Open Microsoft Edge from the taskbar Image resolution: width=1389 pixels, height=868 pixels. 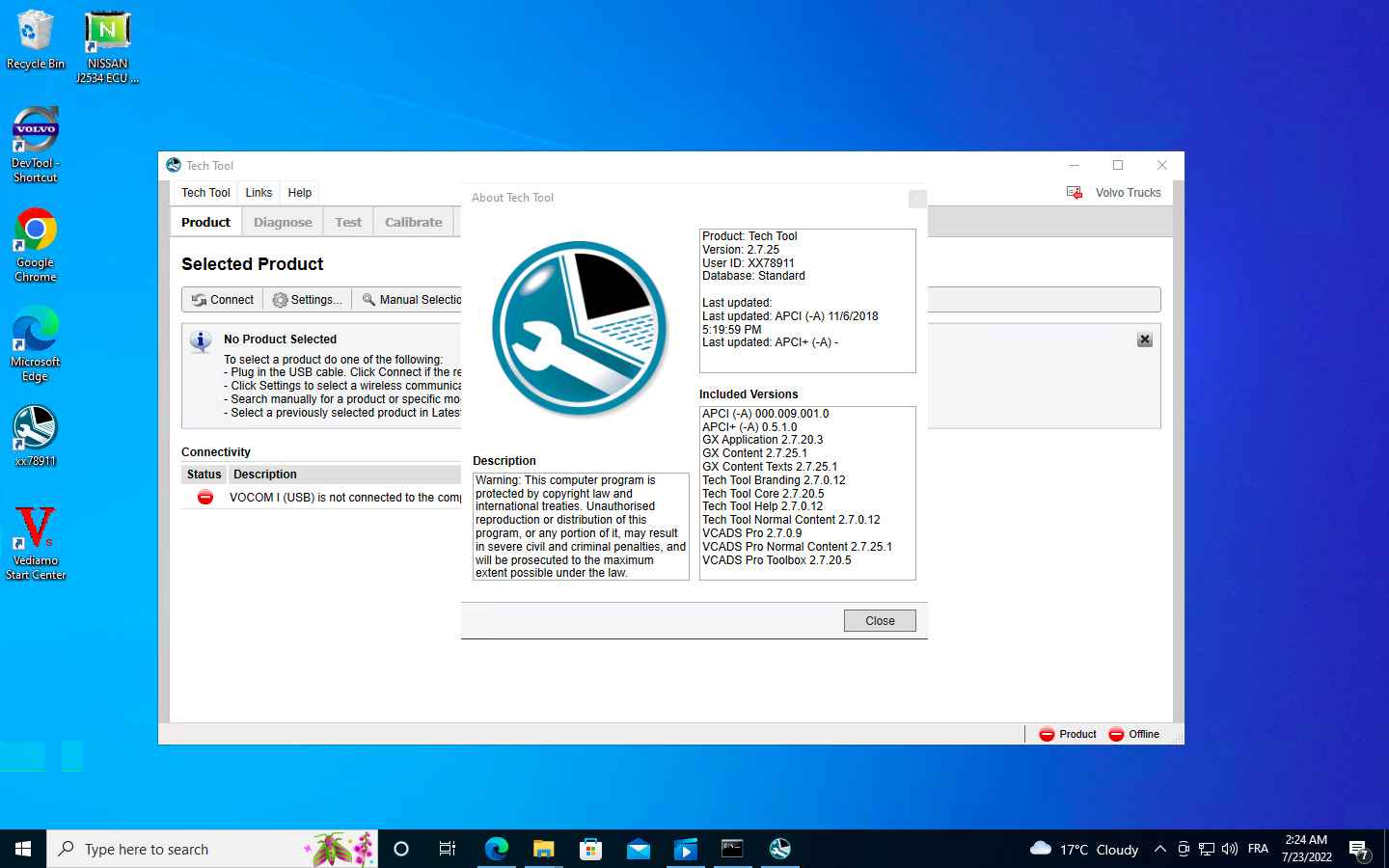497,849
